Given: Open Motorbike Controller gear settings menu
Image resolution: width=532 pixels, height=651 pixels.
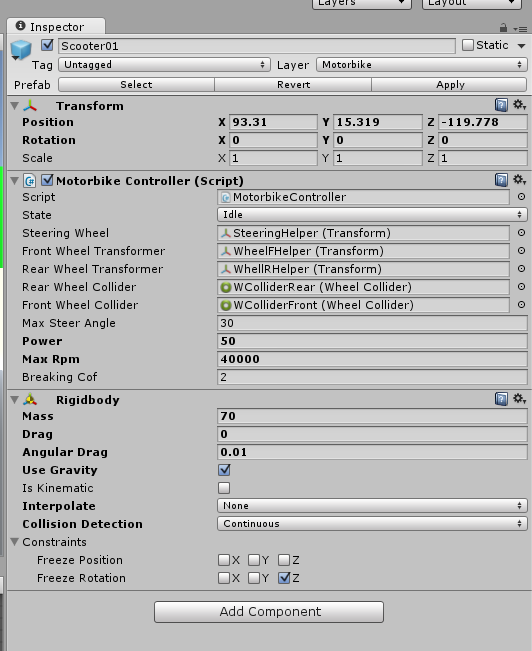Looking at the screenshot, I should tap(519, 180).
